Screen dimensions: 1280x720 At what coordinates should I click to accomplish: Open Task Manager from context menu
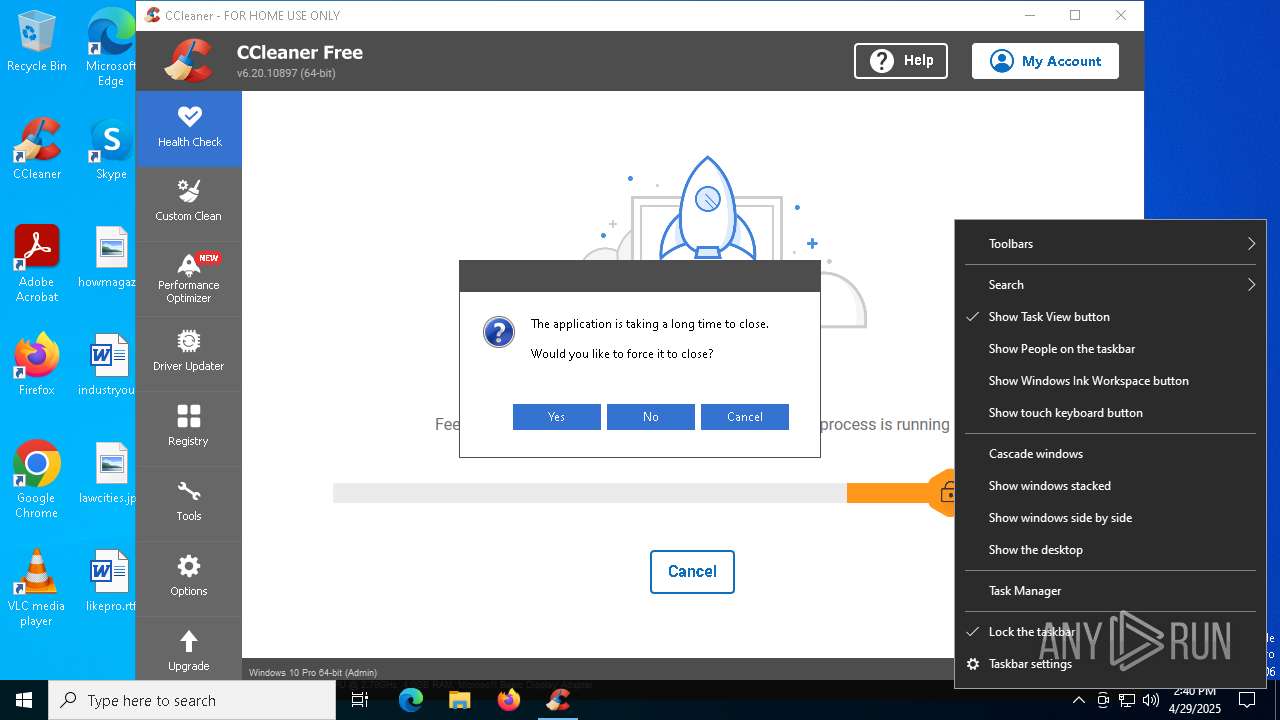click(x=1110, y=591)
